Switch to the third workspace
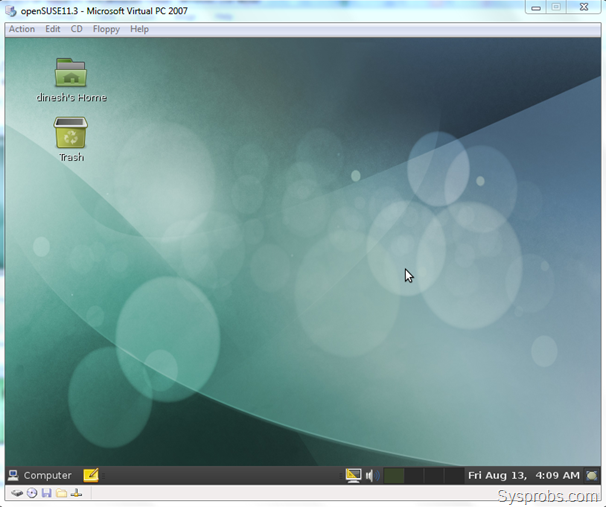 coord(434,475)
